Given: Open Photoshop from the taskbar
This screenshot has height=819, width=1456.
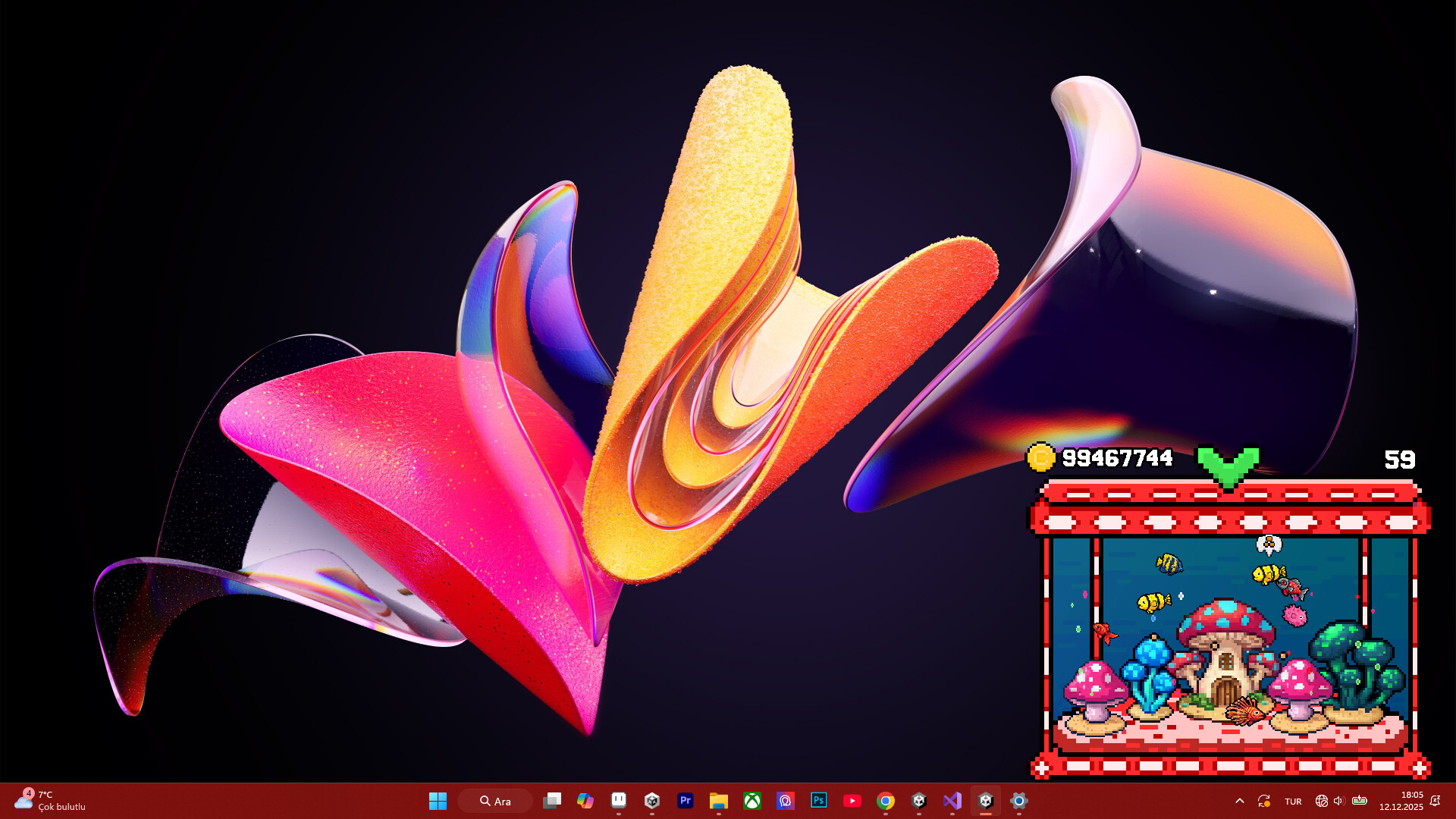Looking at the screenshot, I should tap(818, 801).
